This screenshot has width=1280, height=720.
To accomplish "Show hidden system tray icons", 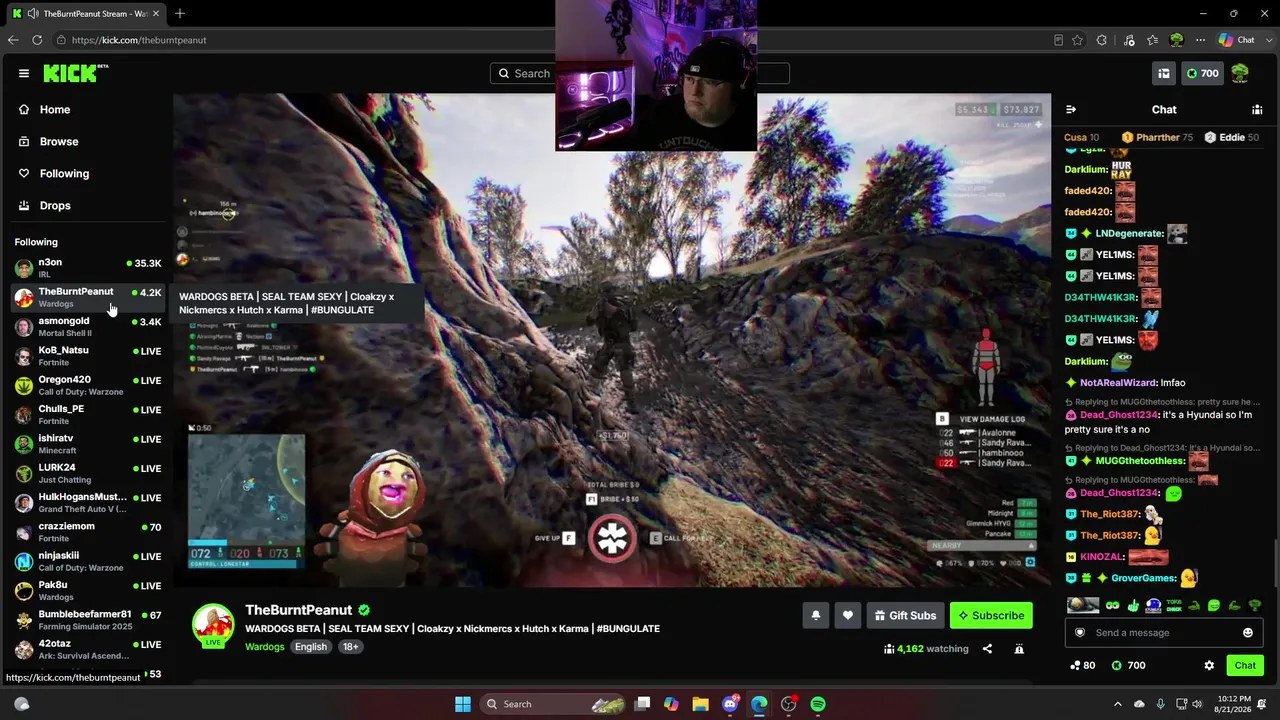I will [x=1118, y=704].
